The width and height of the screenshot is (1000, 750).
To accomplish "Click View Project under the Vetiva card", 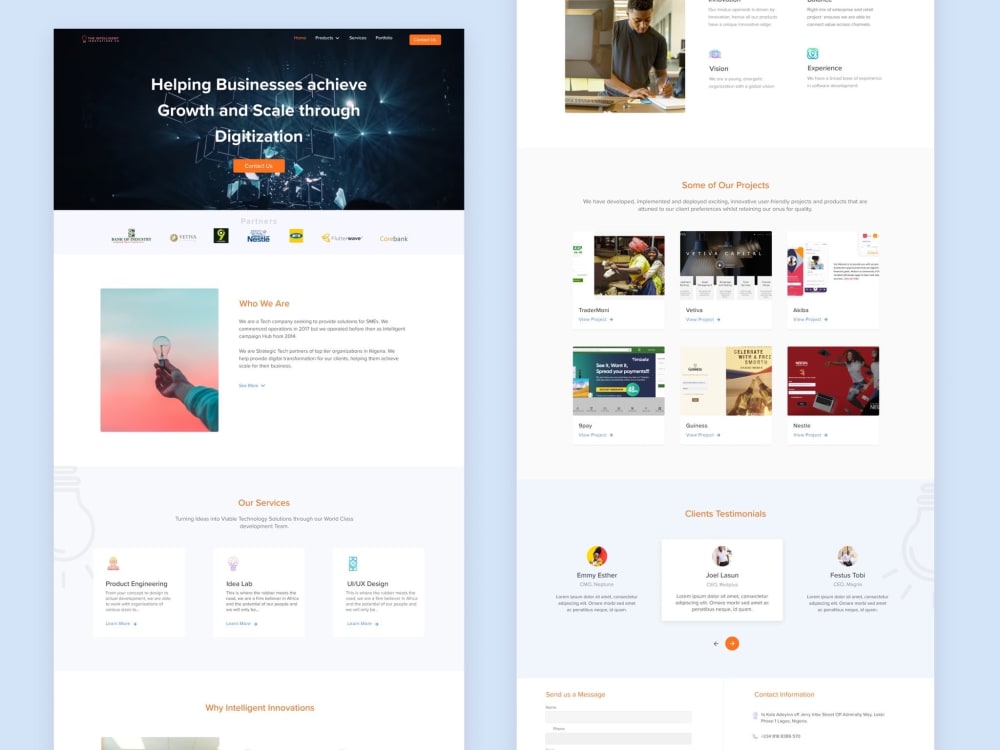I will pyautogui.click(x=703, y=320).
